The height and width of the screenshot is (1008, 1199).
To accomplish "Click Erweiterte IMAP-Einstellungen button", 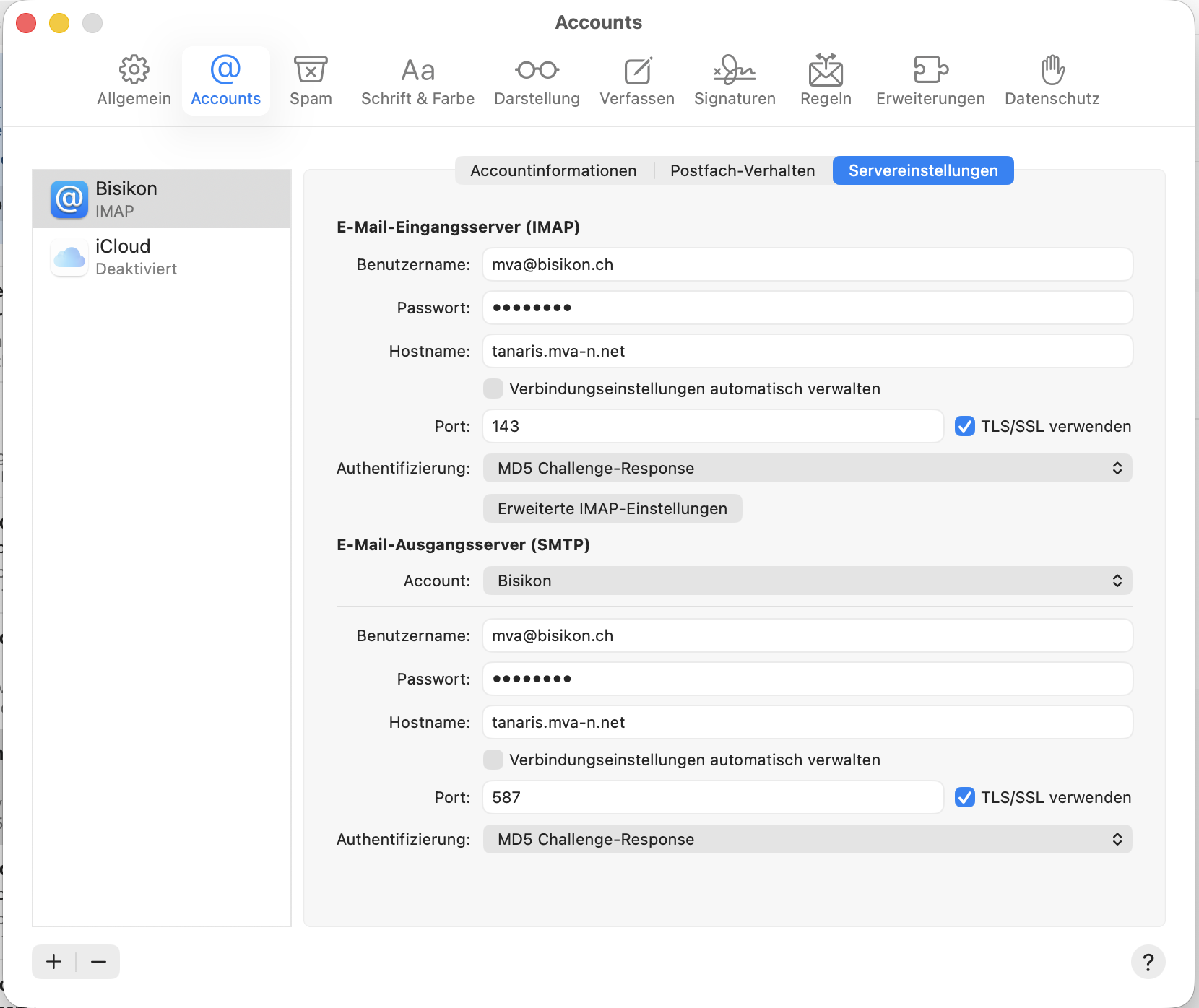I will [612, 509].
